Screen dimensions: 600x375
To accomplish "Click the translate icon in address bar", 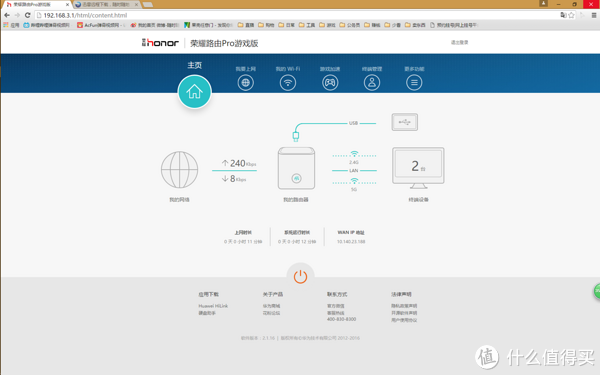I will click(x=563, y=15).
